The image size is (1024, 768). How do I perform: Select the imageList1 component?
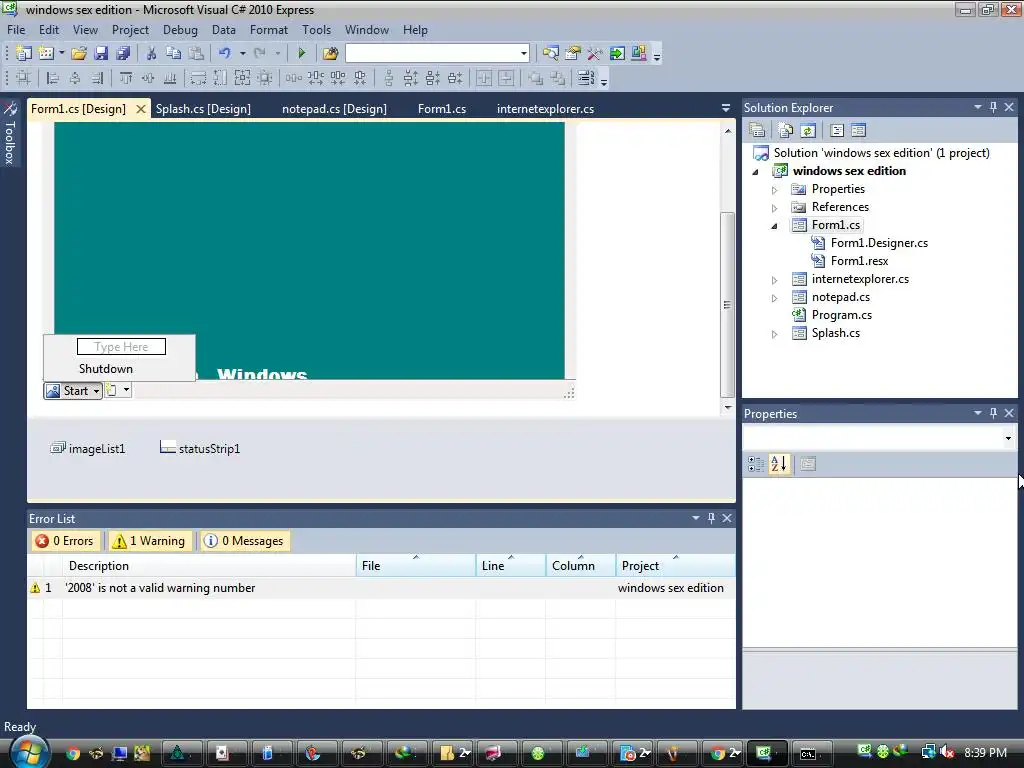88,449
